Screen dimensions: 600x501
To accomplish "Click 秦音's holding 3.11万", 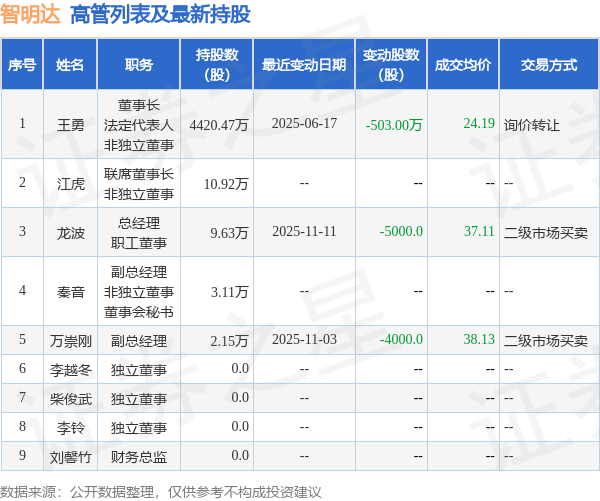I will coord(230,292).
